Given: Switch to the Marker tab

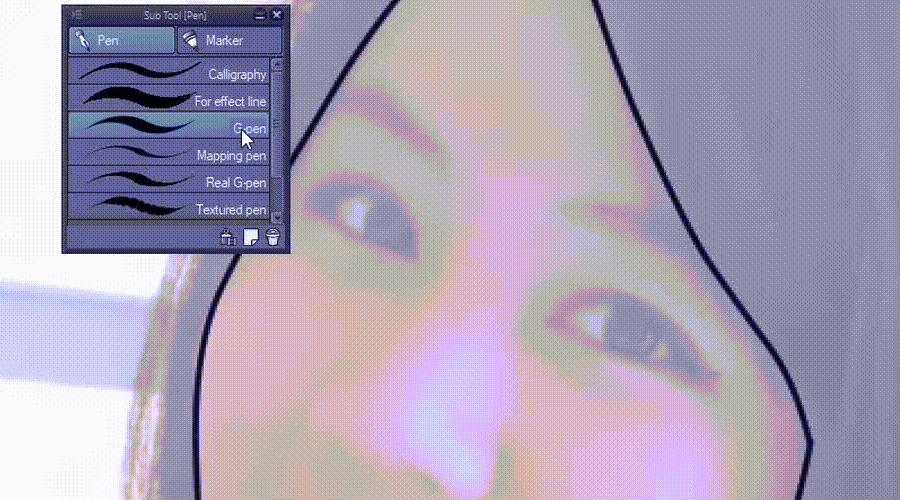Looking at the screenshot, I should (229, 41).
